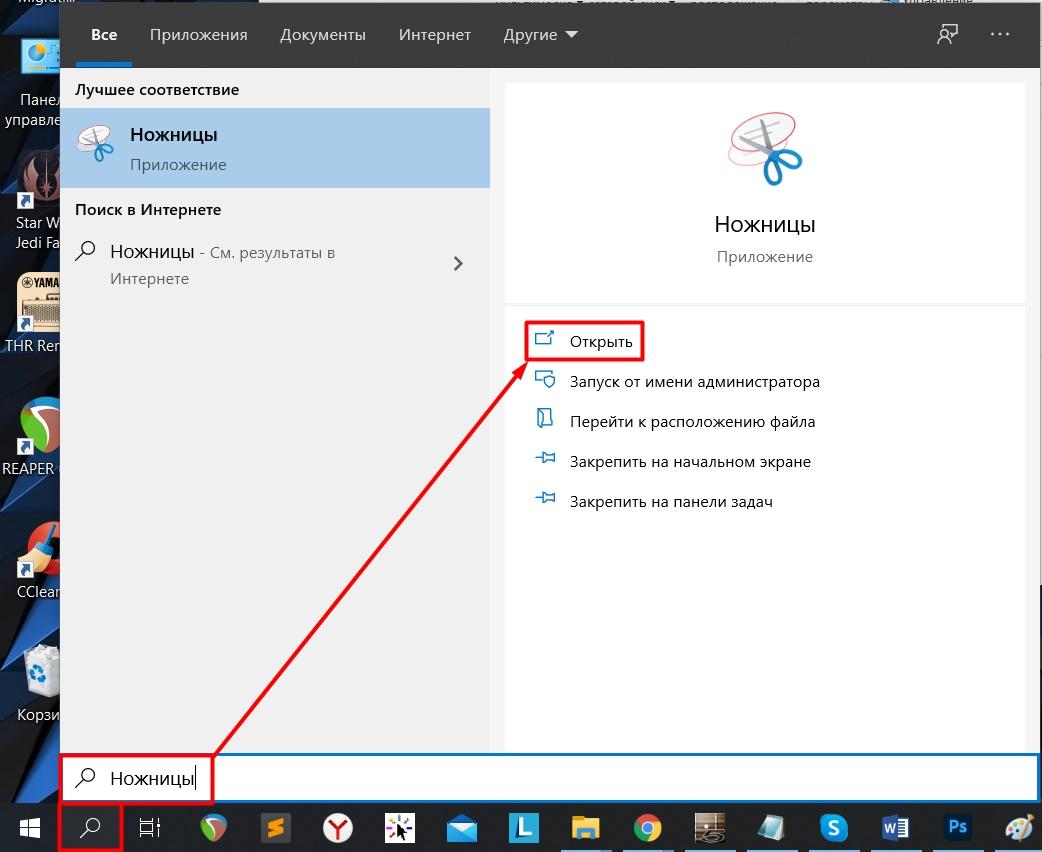Click the taskbar search magnifier icon
This screenshot has height=852, width=1042.
pyautogui.click(x=90, y=828)
